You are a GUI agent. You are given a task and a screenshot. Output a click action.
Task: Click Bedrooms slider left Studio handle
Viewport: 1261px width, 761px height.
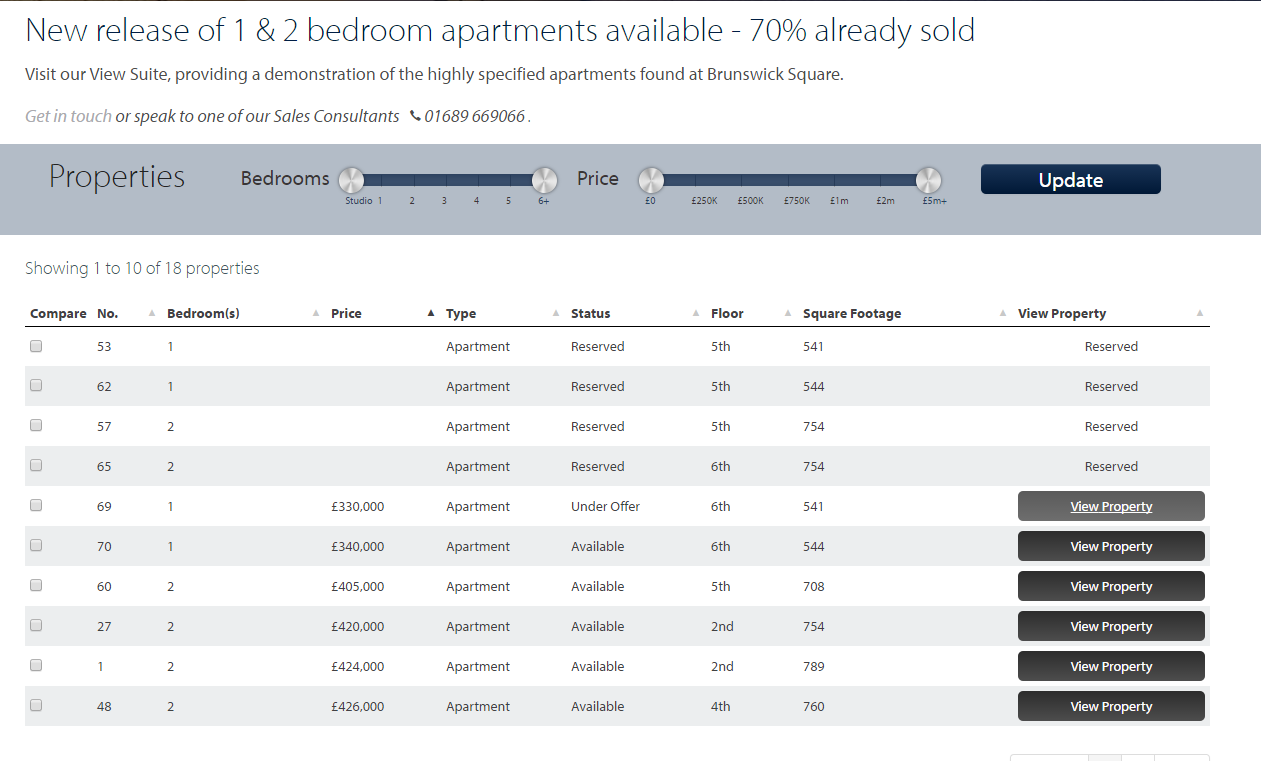(351, 180)
